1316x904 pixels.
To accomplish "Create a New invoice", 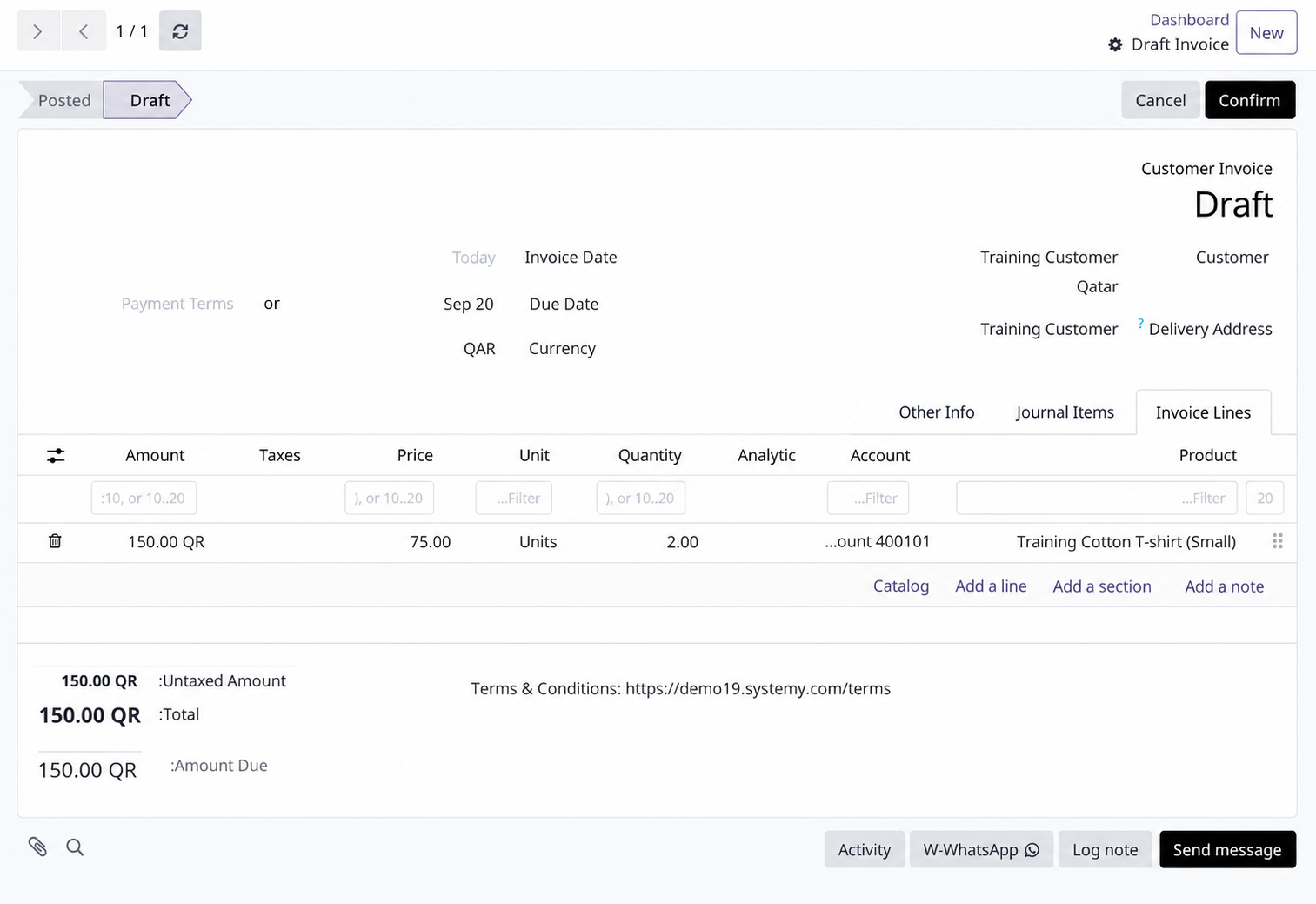I will tap(1266, 32).
